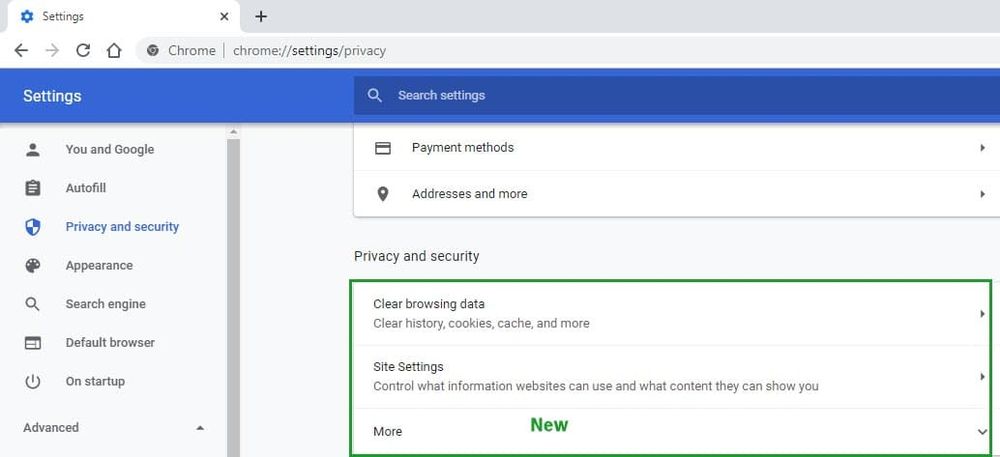Collapse the Advanced section arrow
Image resolution: width=1000 pixels, height=457 pixels.
click(200, 428)
